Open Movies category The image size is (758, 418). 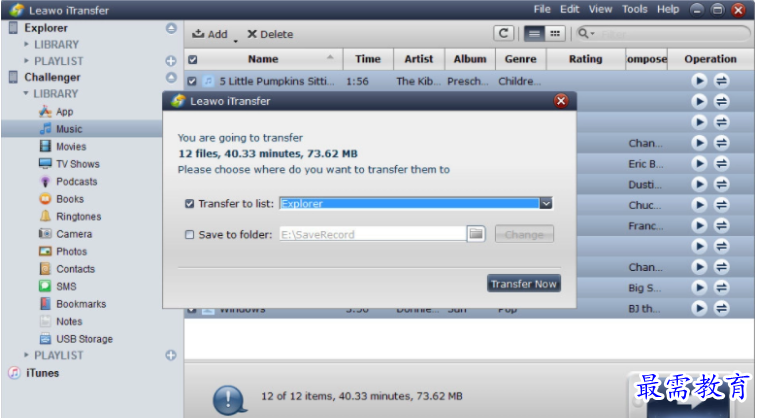click(62, 146)
